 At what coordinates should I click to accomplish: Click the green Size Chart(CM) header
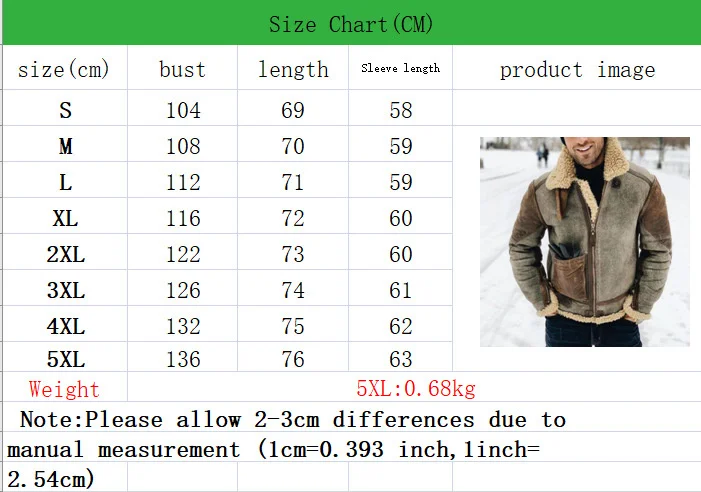(x=351, y=22)
